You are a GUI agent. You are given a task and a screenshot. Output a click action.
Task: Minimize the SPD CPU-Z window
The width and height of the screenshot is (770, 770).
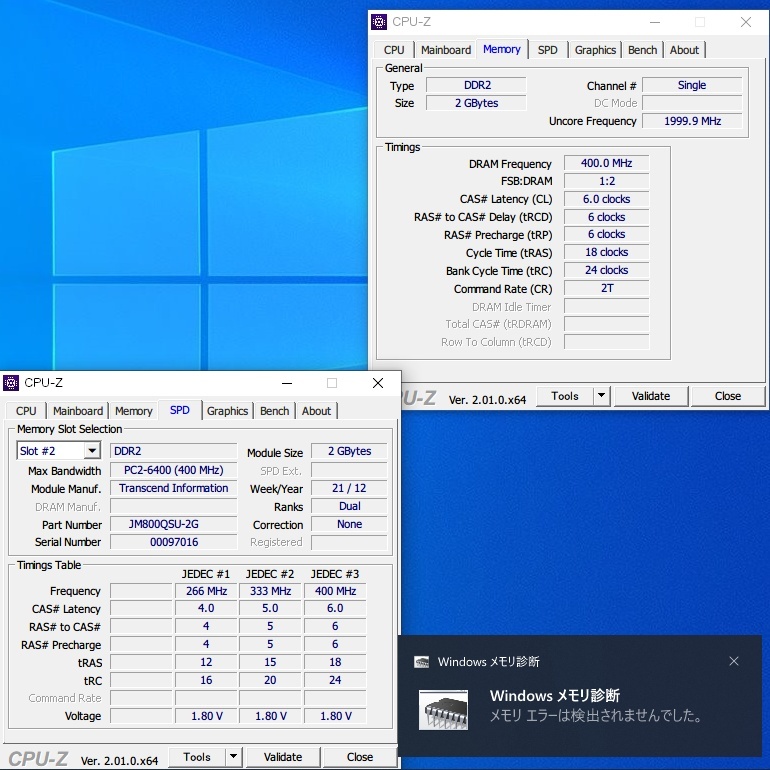pyautogui.click(x=286, y=383)
